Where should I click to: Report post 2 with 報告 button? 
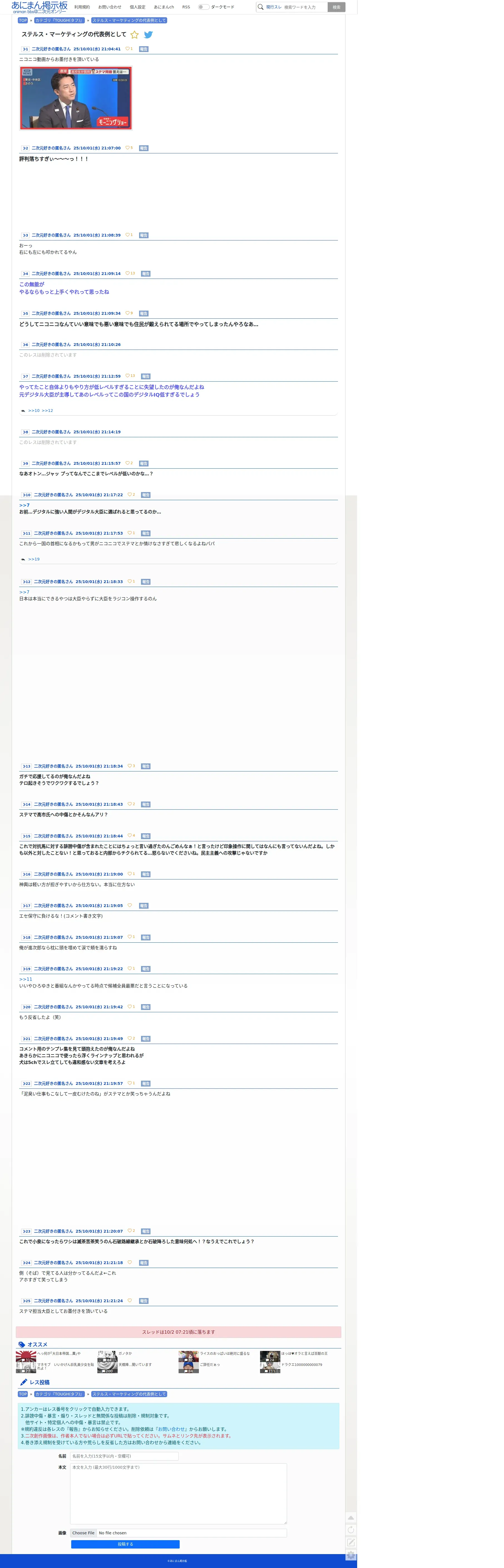pyautogui.click(x=144, y=148)
